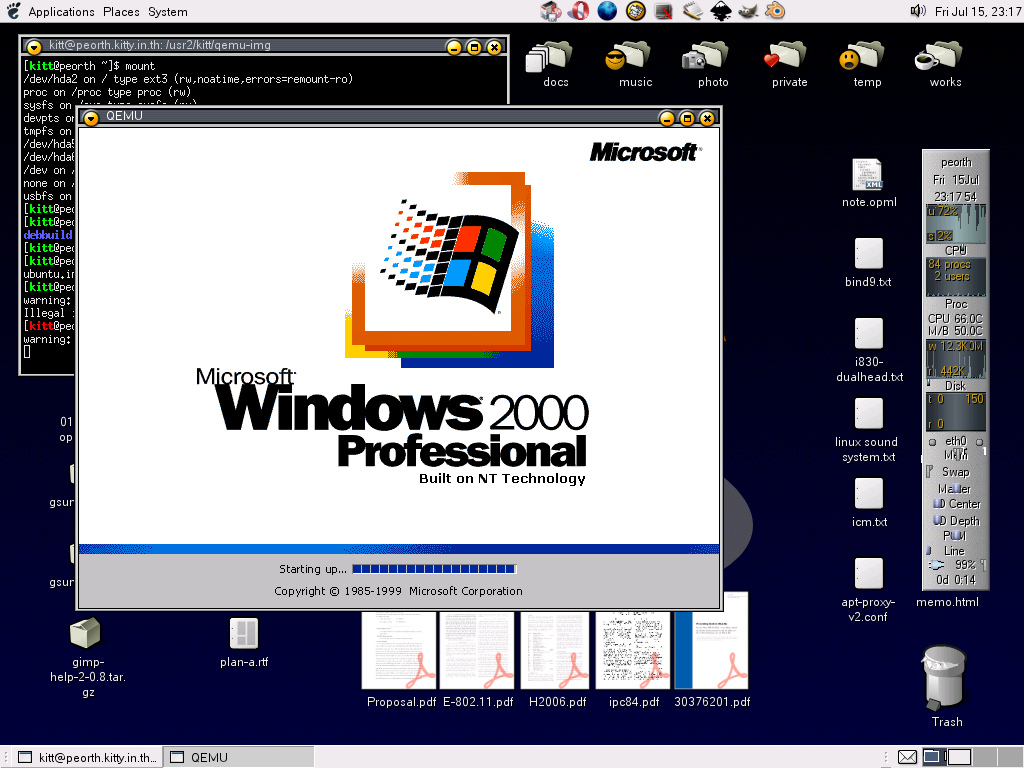Open the Places menu
Screen dimensions: 1024x768
pos(121,12)
